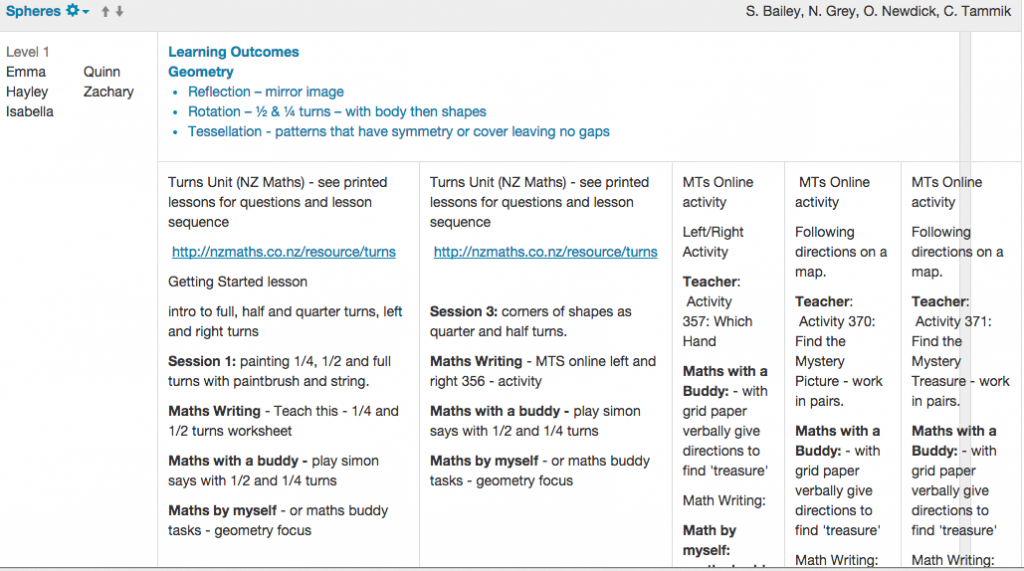Open the second nzmaths turns link
The width and height of the screenshot is (1024, 571).
tap(545, 252)
